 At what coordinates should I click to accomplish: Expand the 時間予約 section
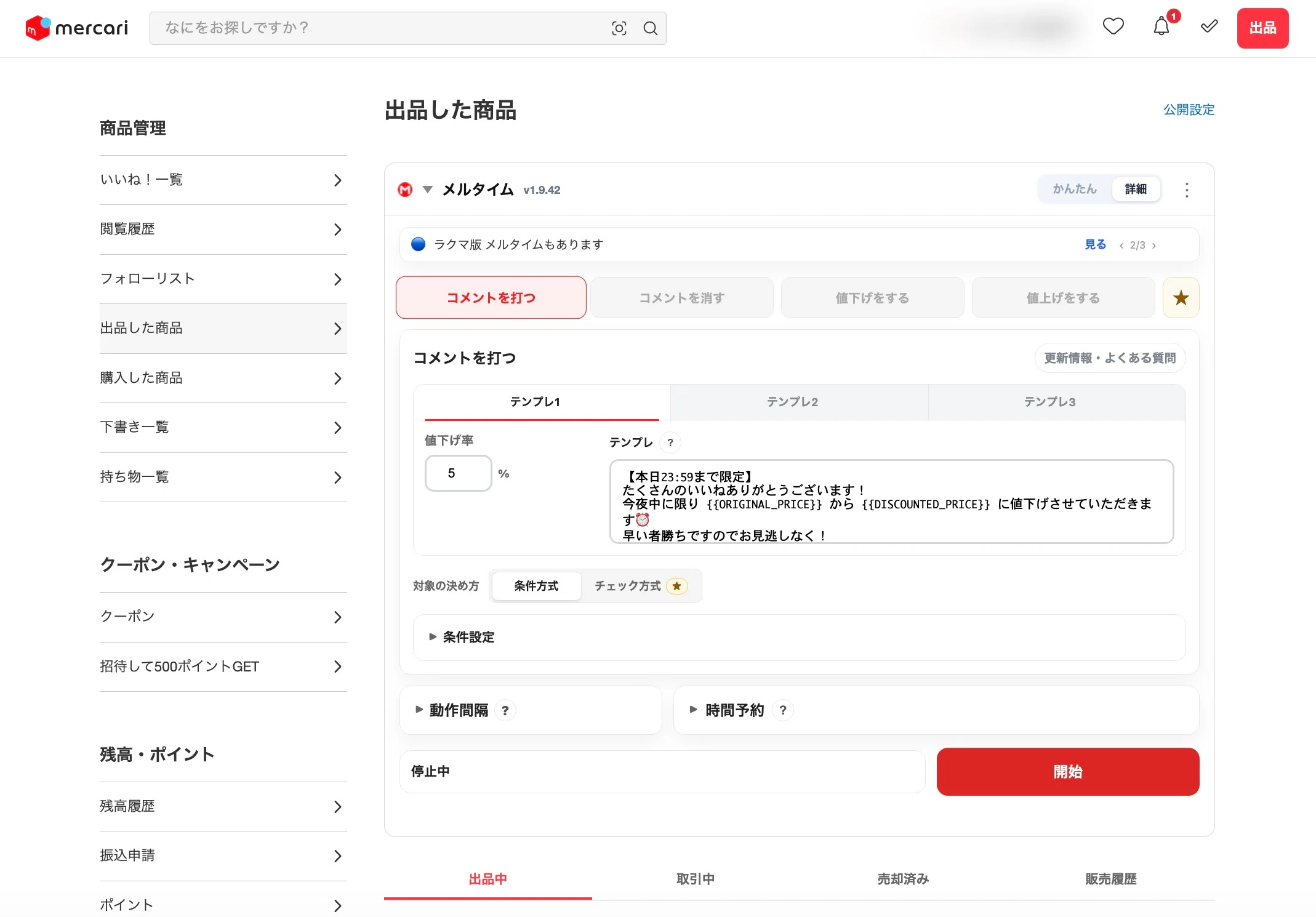(x=936, y=710)
